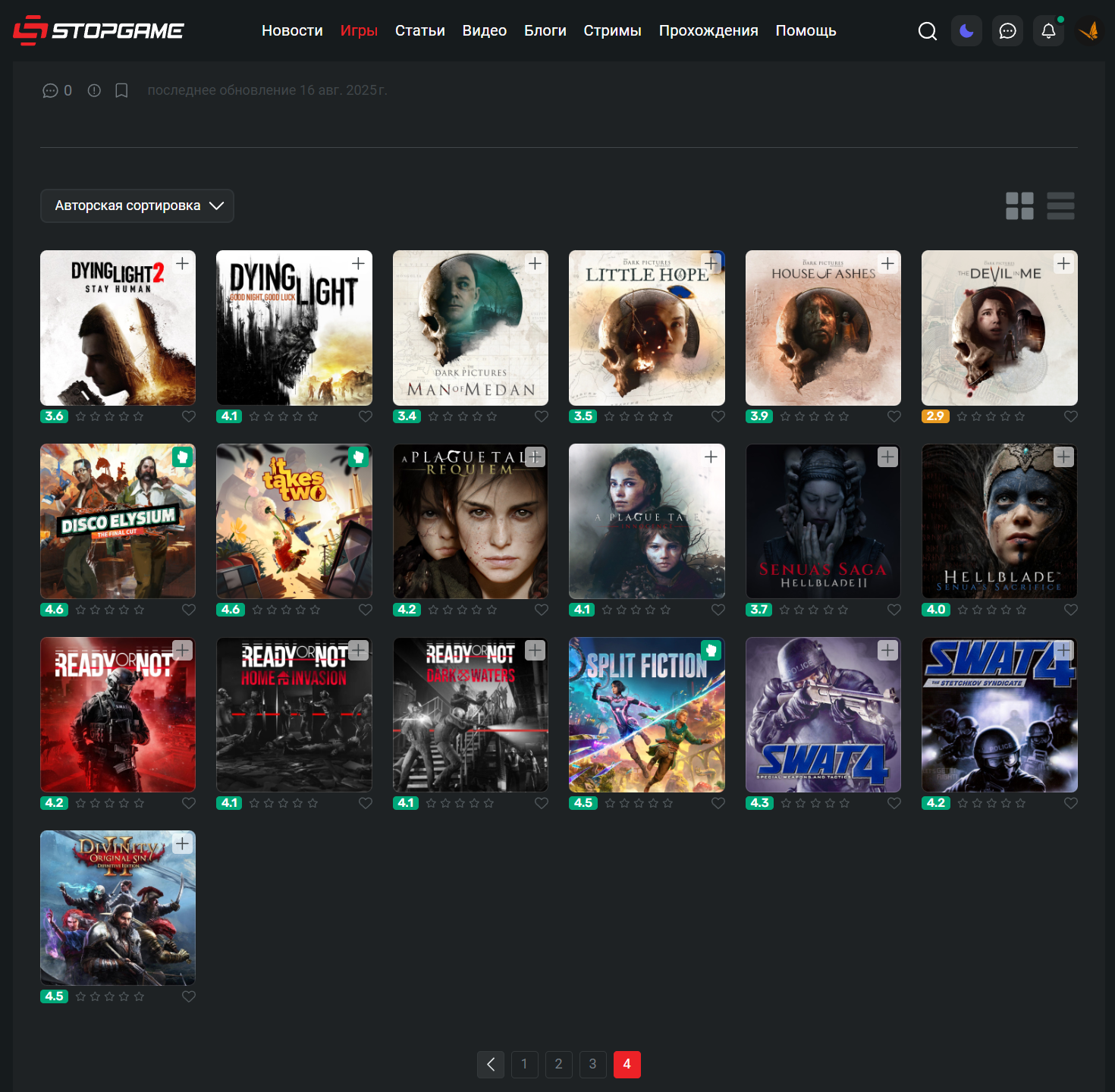Add House of Ashes via plus icon
The height and width of the screenshot is (1092, 1115).
[x=887, y=263]
